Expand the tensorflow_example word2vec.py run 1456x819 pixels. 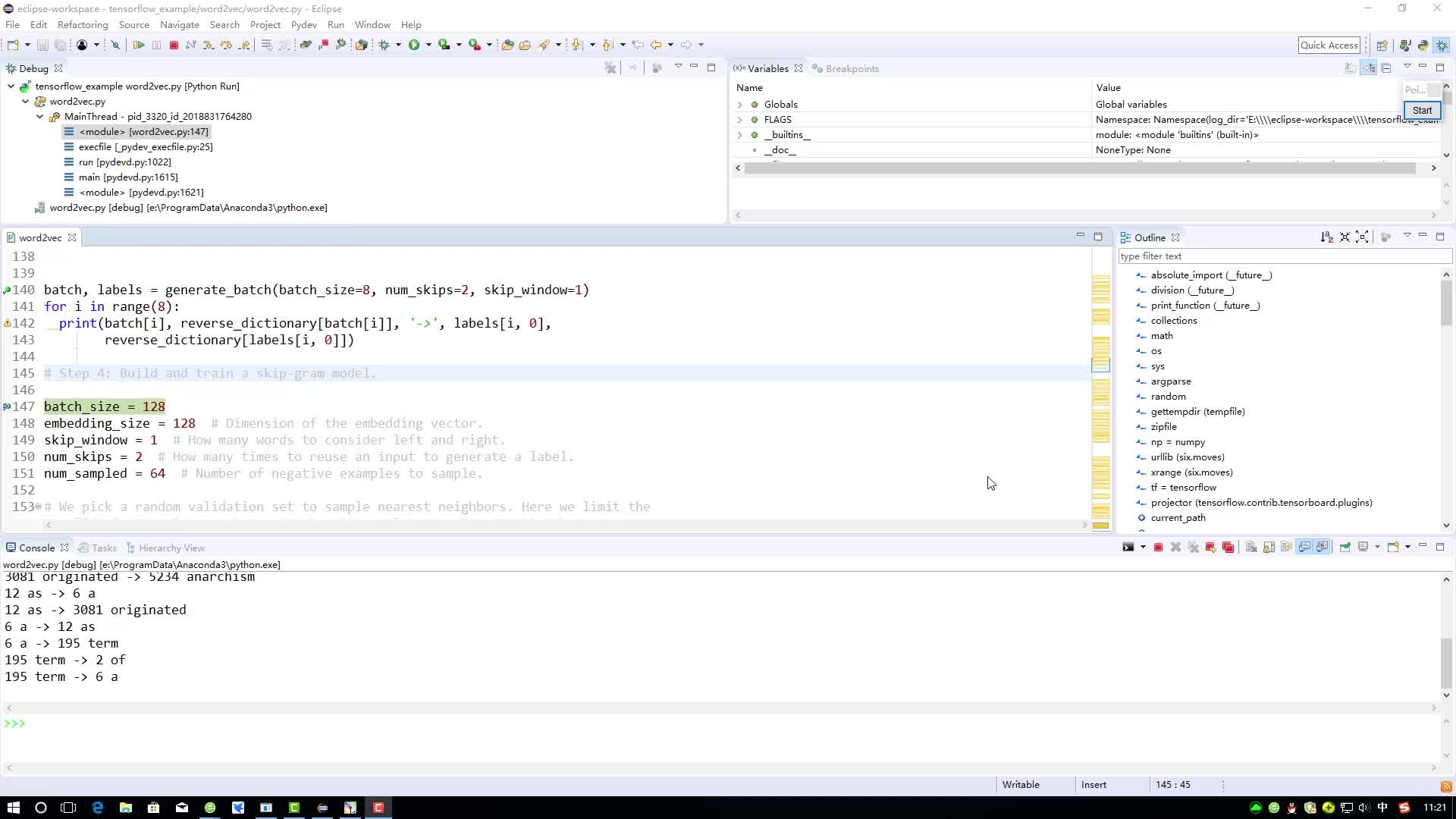10,86
